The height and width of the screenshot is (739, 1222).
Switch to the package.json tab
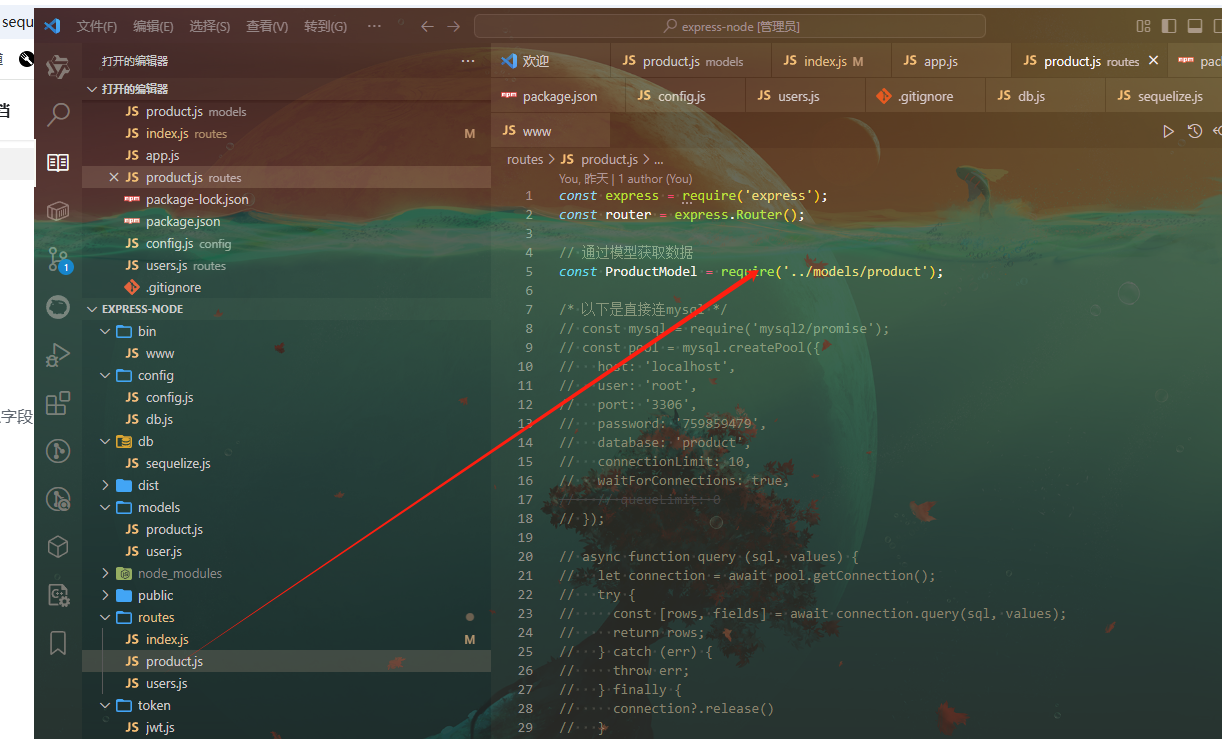click(559, 96)
